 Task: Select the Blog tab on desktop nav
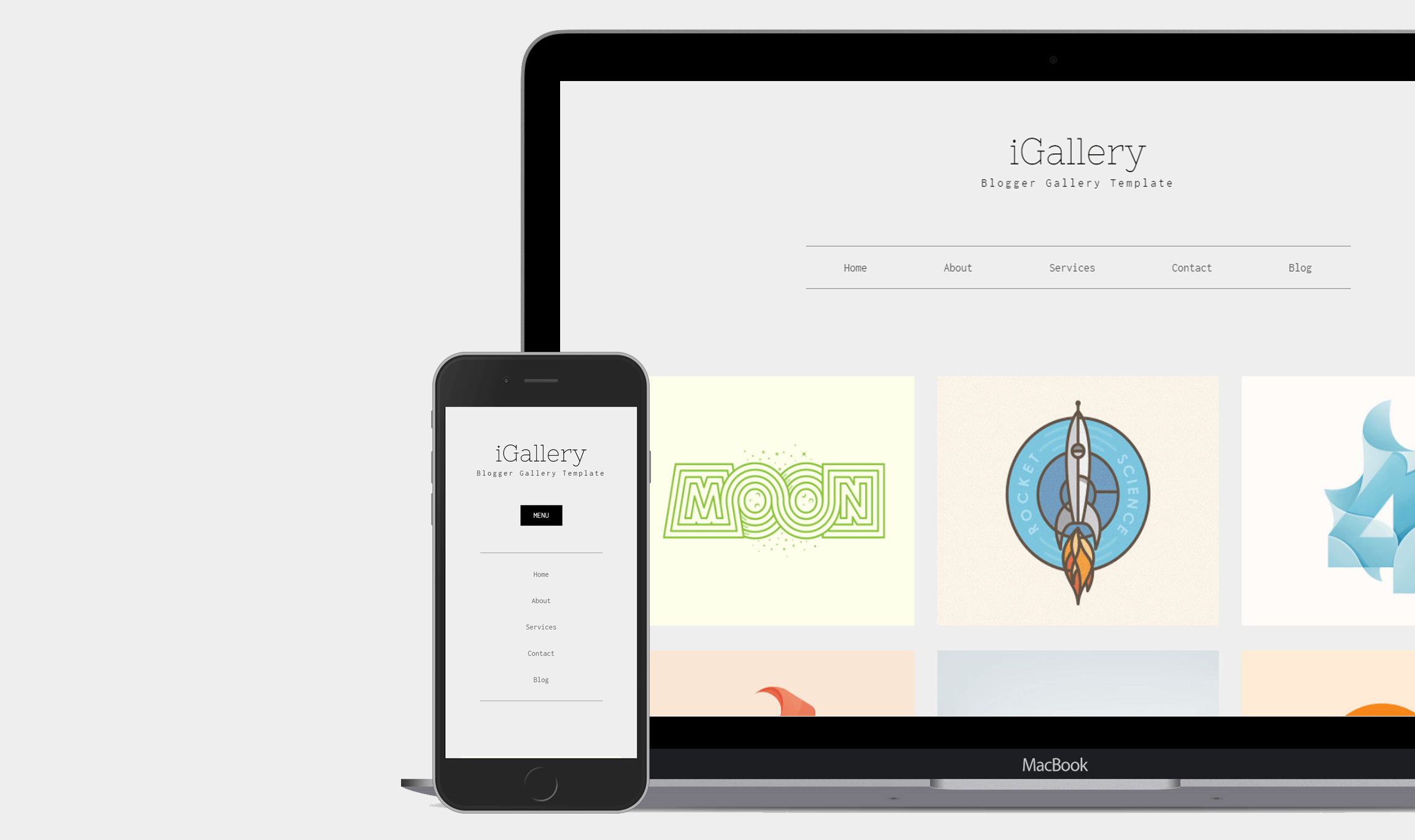1300,267
